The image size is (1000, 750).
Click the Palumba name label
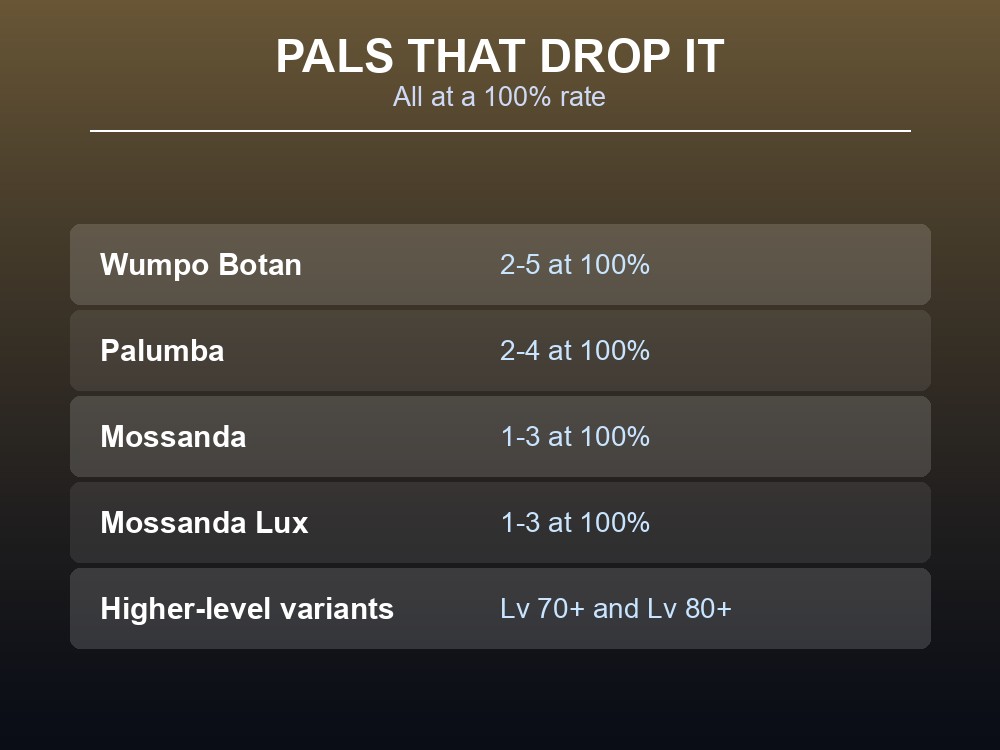click(x=162, y=351)
